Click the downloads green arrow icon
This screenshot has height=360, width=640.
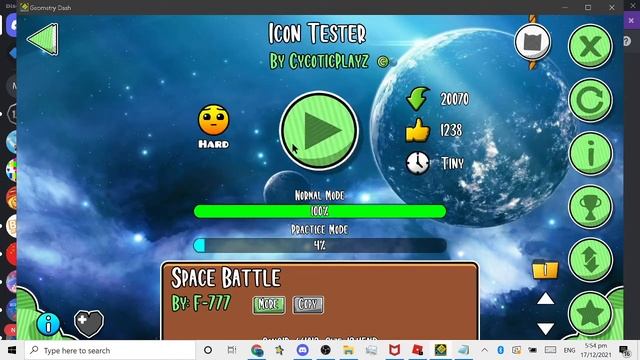(418, 98)
